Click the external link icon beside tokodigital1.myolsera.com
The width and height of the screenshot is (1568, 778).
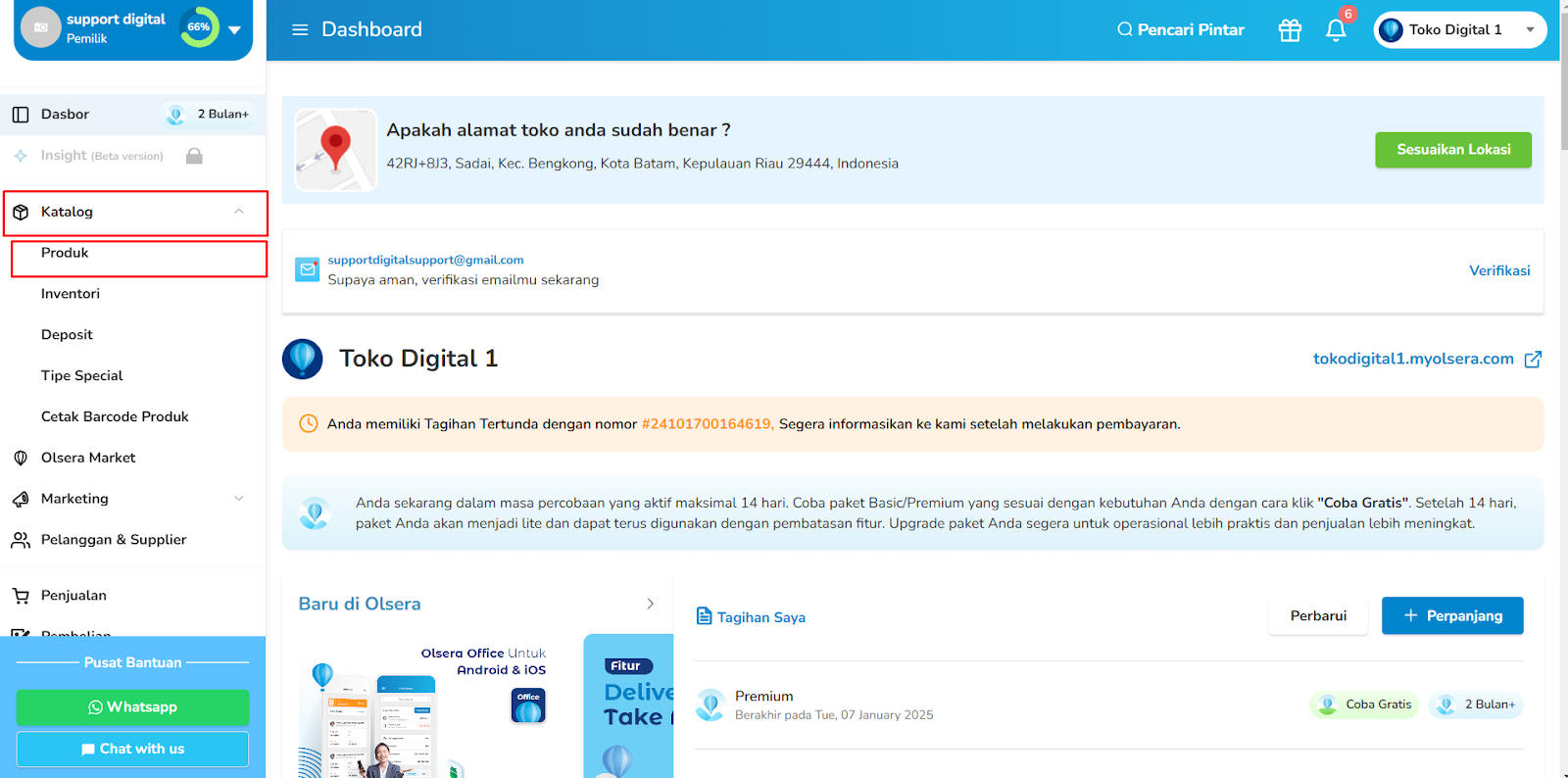1533,360
